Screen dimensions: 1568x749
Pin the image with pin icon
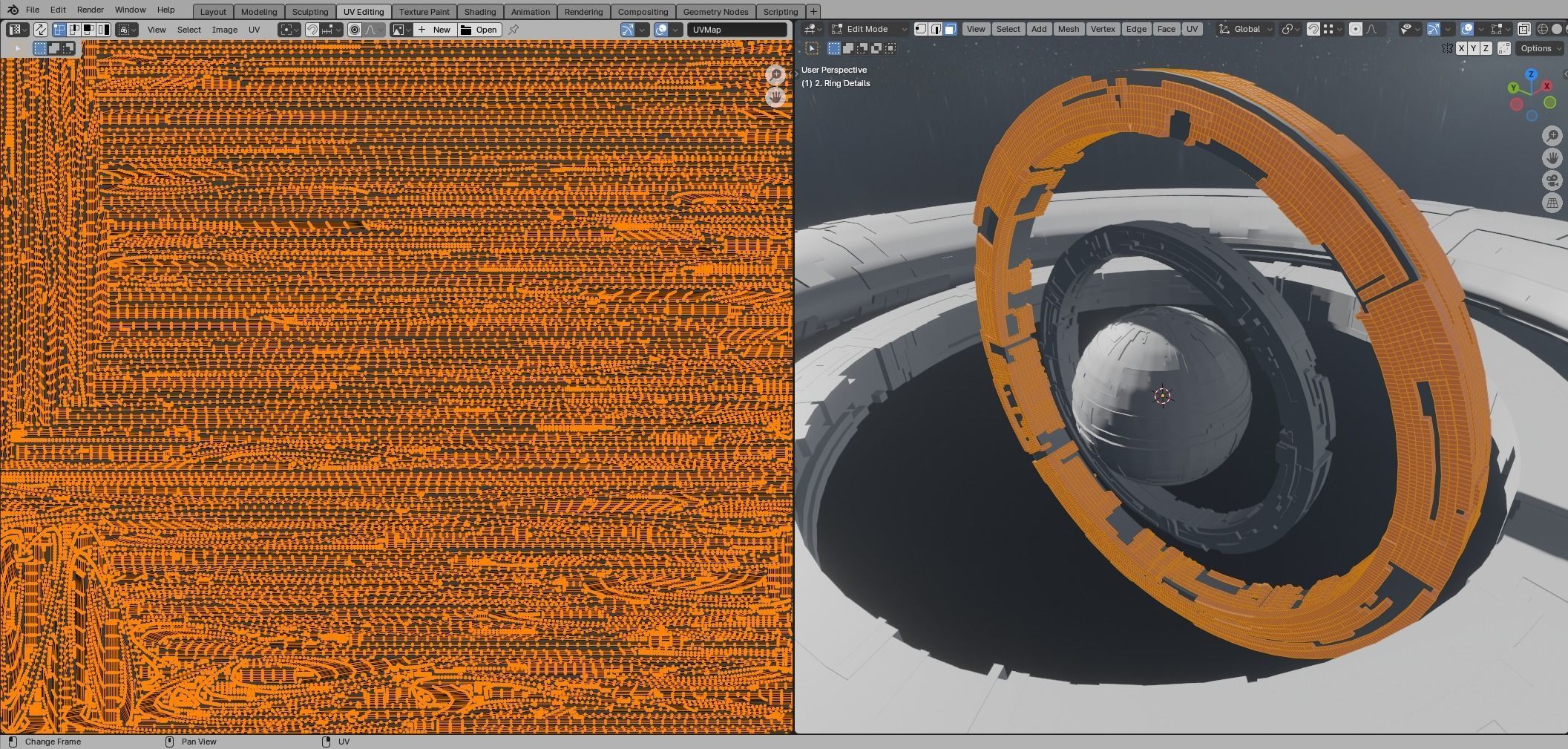point(514,30)
